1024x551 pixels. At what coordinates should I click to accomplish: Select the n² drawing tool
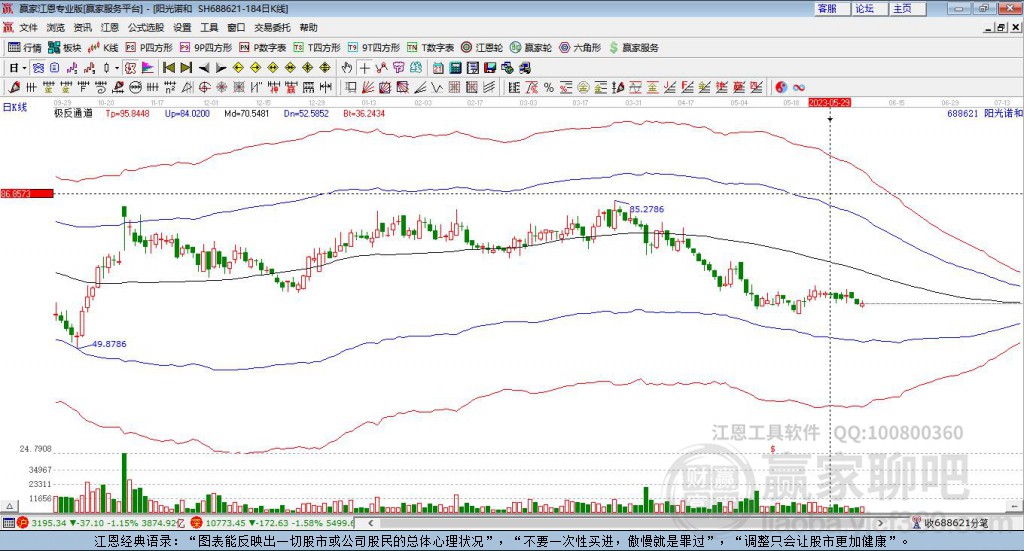(x=170, y=87)
